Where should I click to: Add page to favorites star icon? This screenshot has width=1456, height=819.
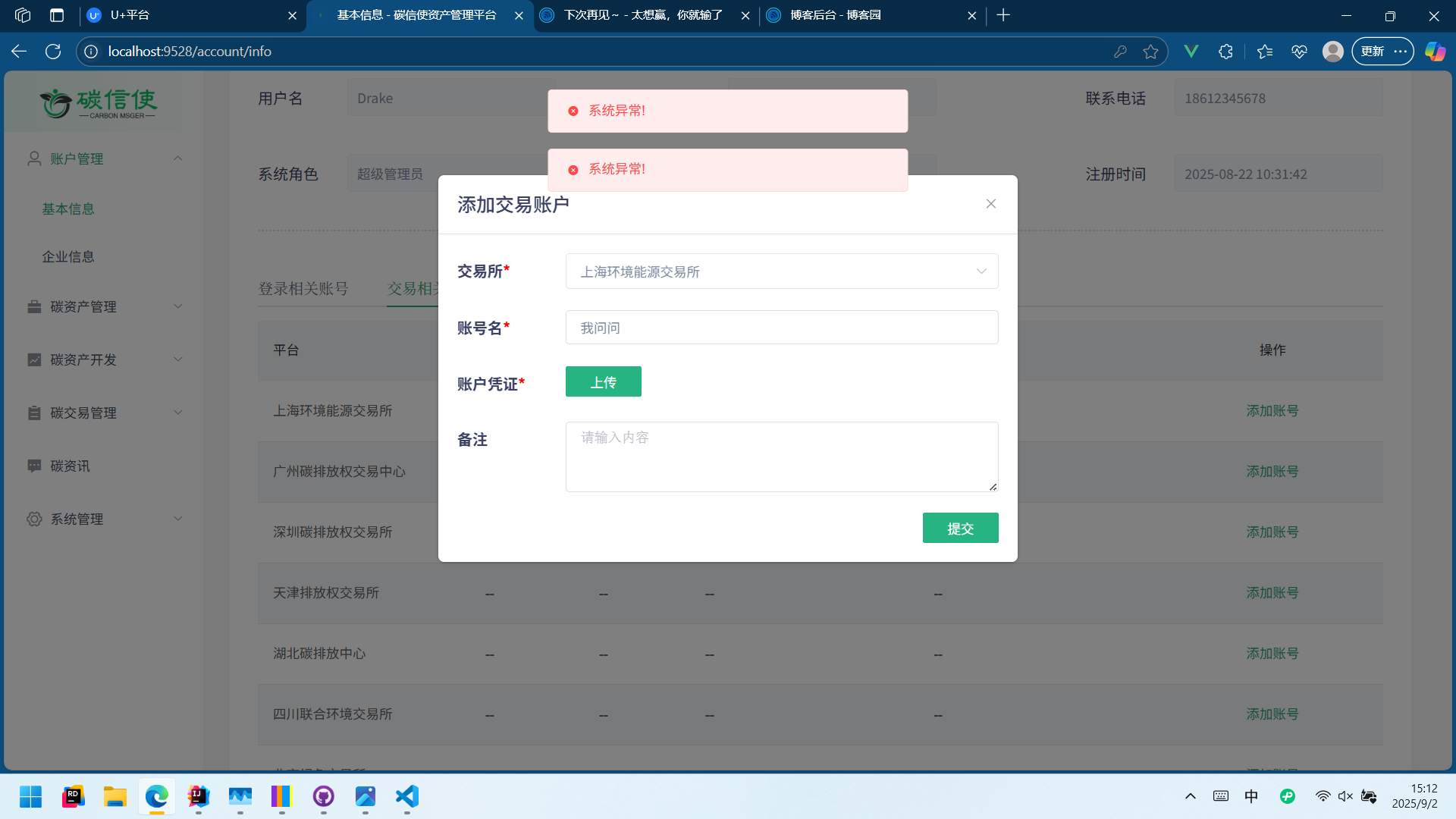[x=1150, y=52]
